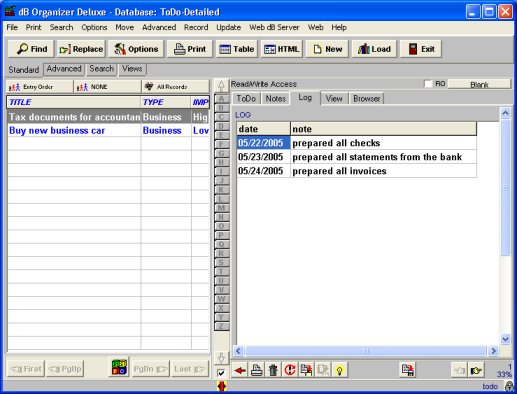The image size is (517, 394).
Task: Click the printer icon in record toolbar
Action: click(256, 370)
